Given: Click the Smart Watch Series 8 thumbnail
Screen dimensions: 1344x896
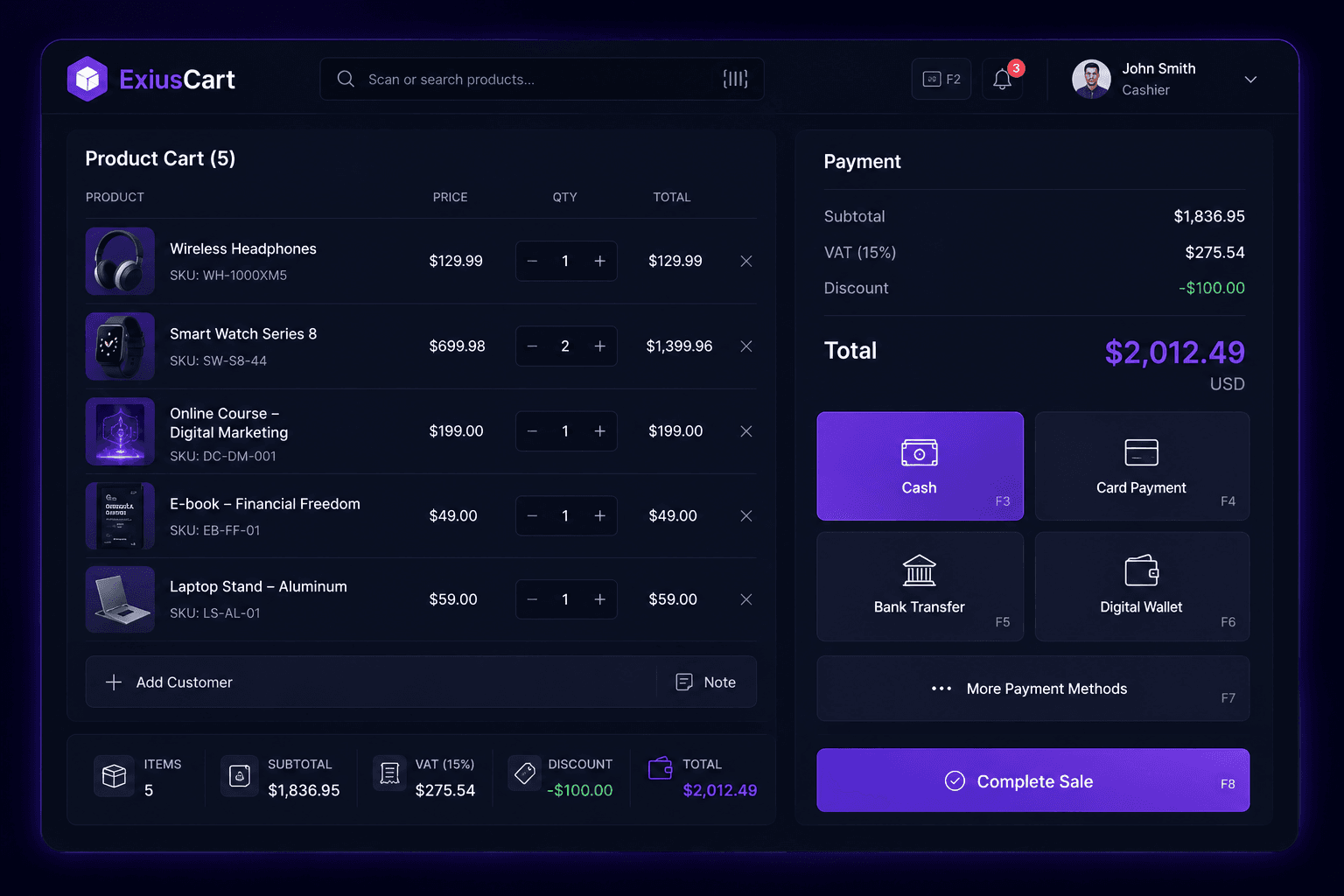Looking at the screenshot, I should coord(120,346).
